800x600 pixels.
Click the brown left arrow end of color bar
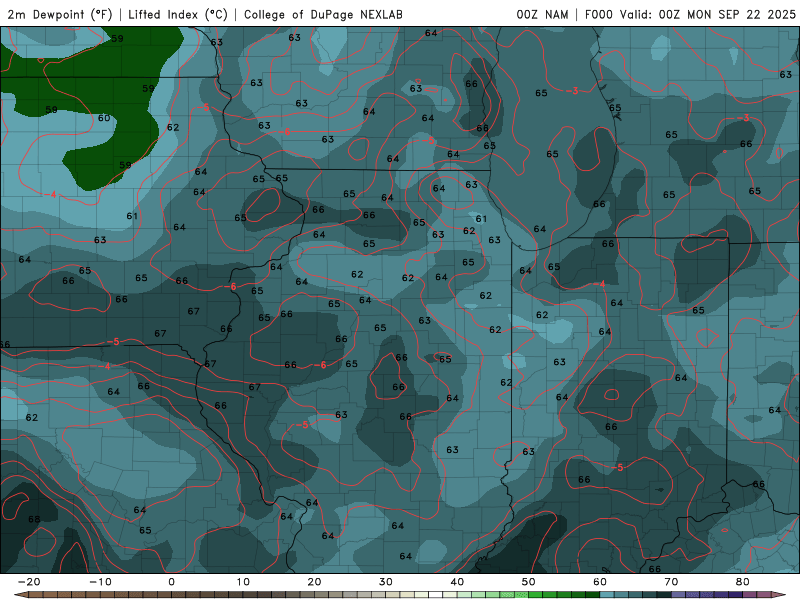point(20,595)
